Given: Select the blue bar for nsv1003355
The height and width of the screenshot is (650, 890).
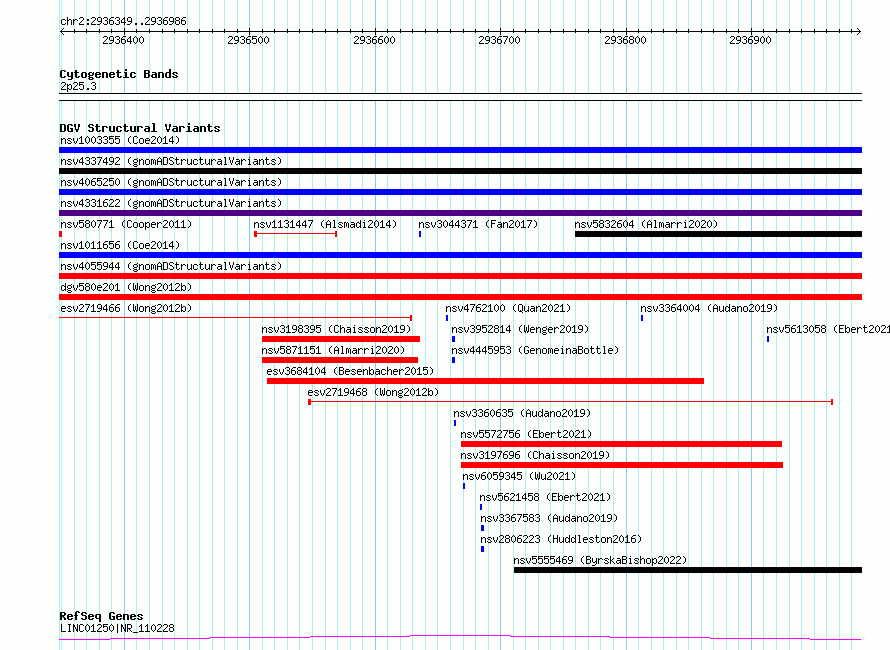Looking at the screenshot, I should (460, 150).
